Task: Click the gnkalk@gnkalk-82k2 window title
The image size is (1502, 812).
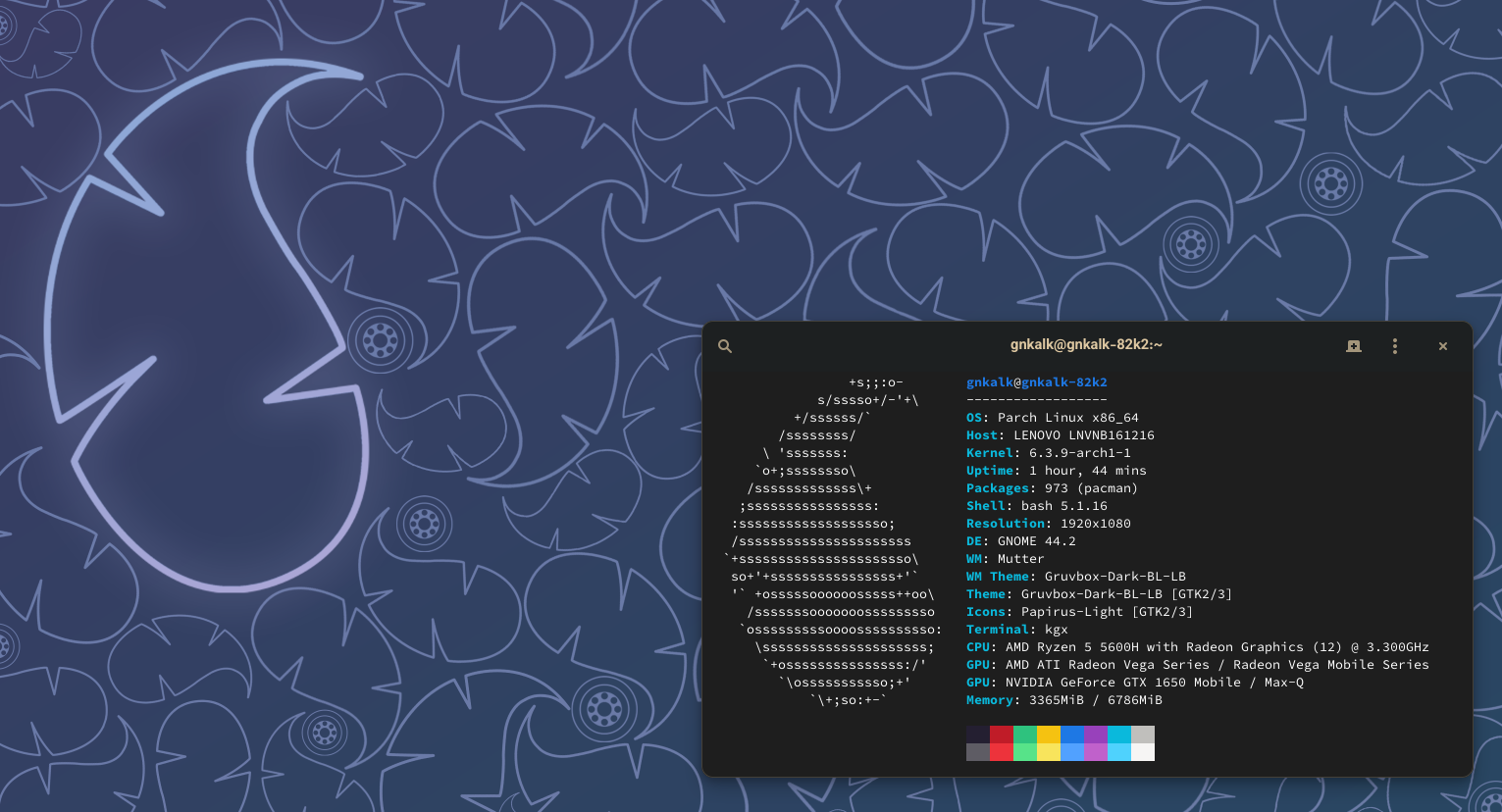Action: [1086, 345]
